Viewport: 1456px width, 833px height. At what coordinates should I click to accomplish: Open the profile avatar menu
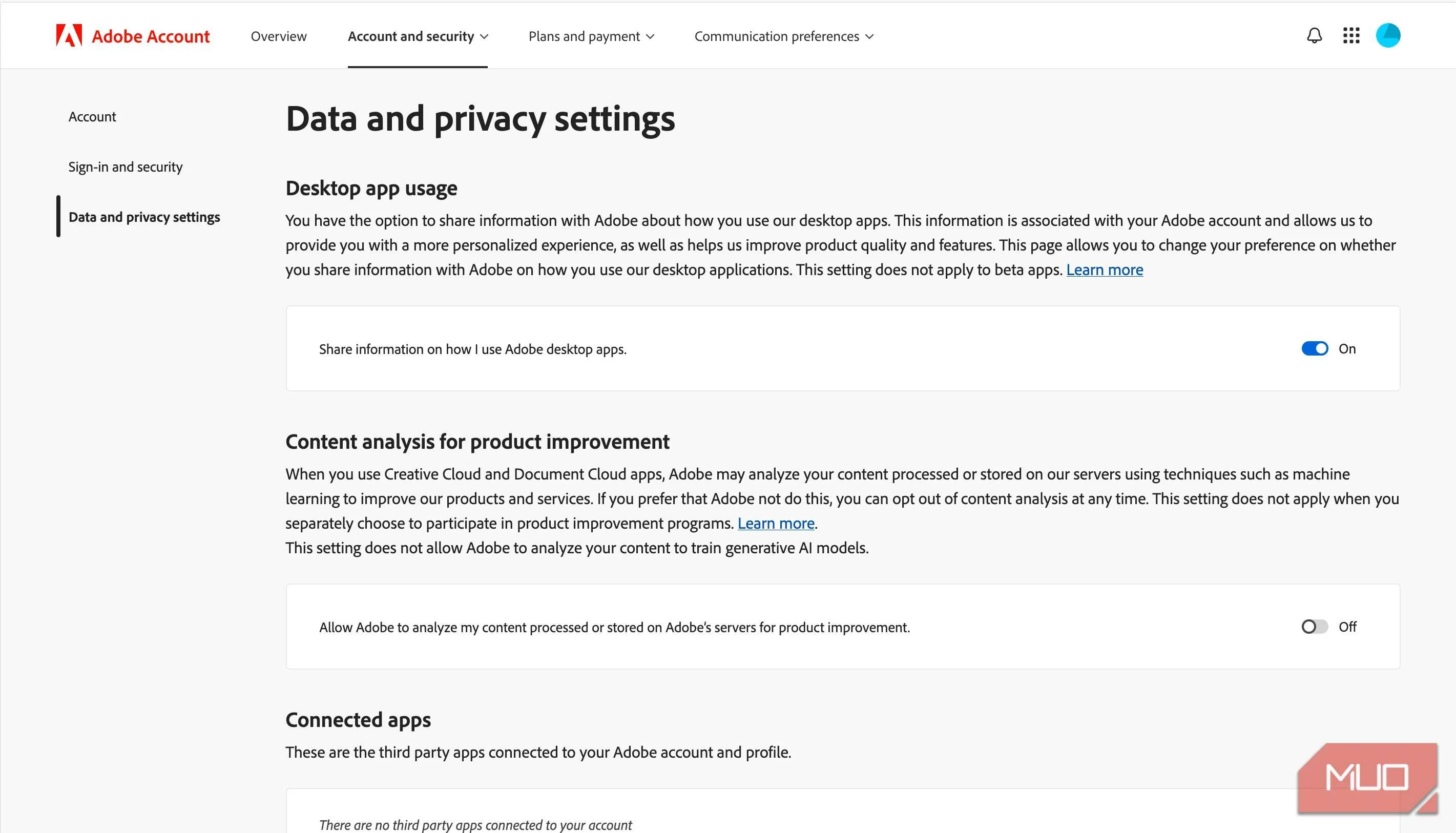1388,35
